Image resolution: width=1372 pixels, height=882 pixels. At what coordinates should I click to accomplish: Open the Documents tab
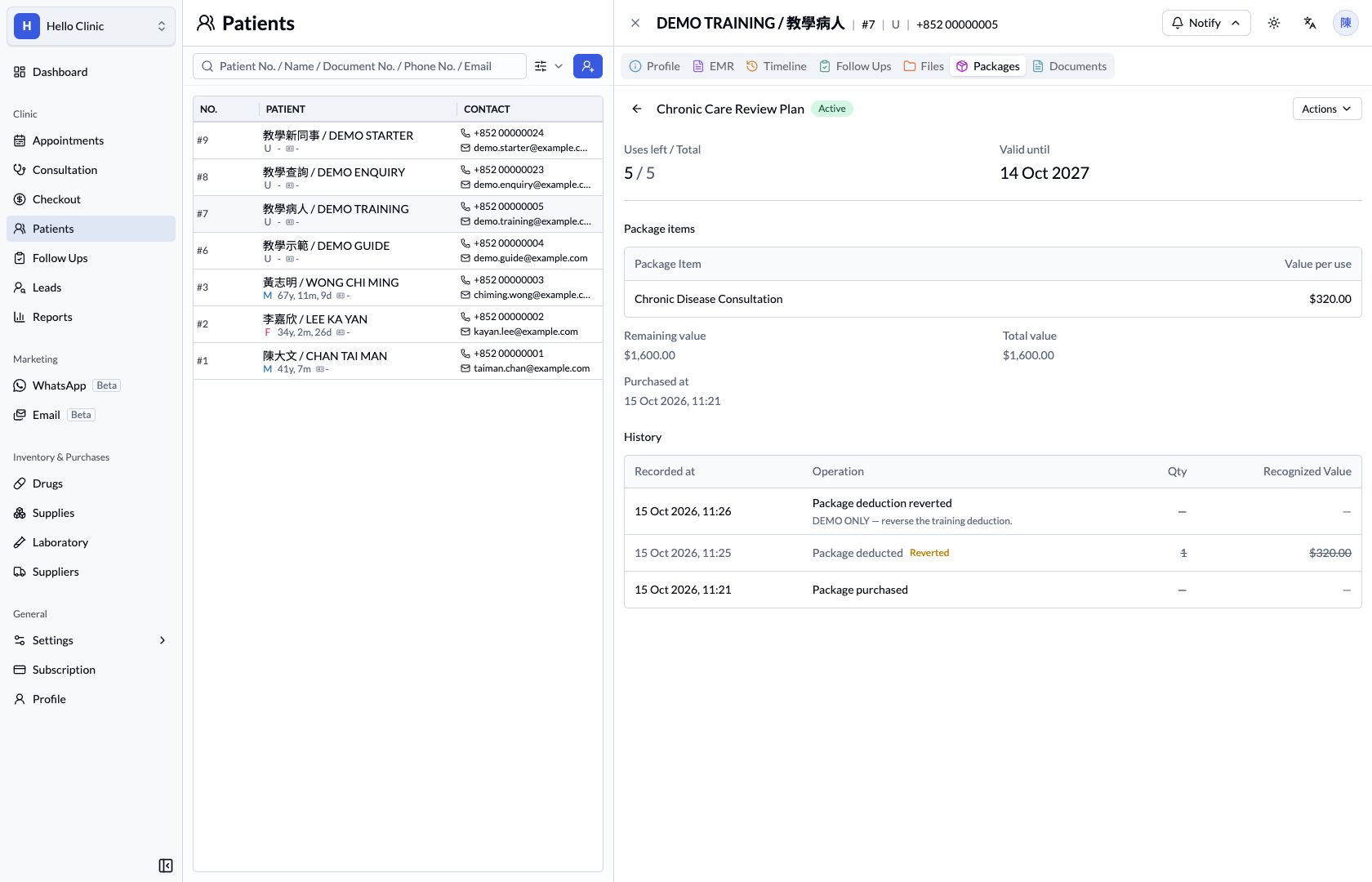click(1070, 66)
